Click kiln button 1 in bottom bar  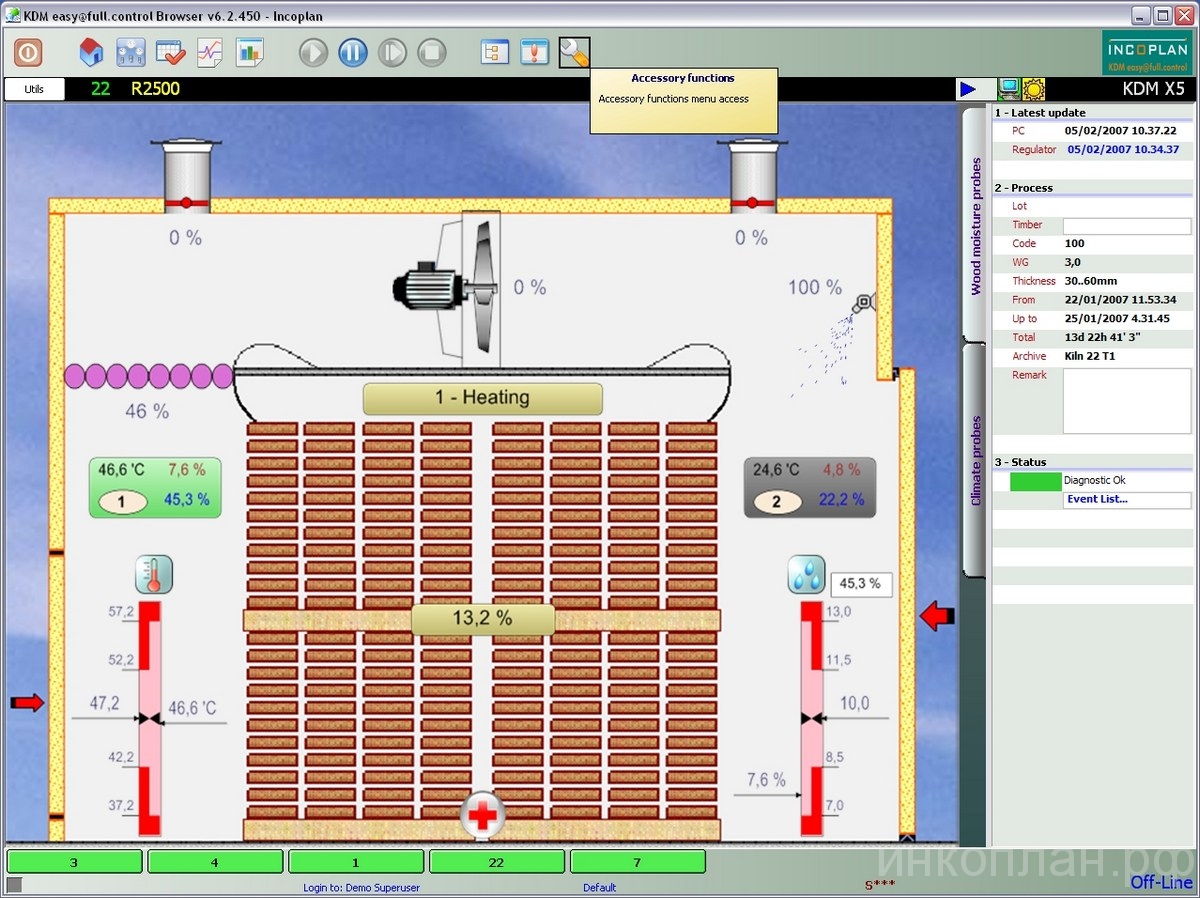coord(356,862)
